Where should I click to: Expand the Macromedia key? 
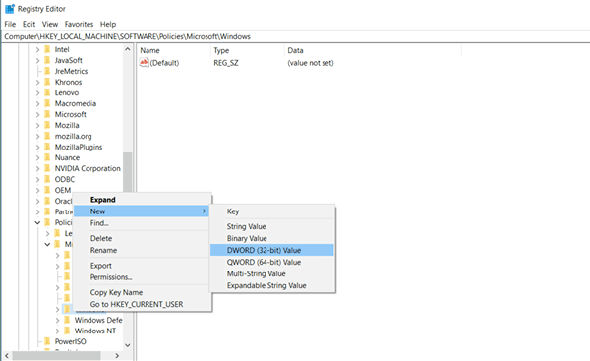click(x=37, y=104)
